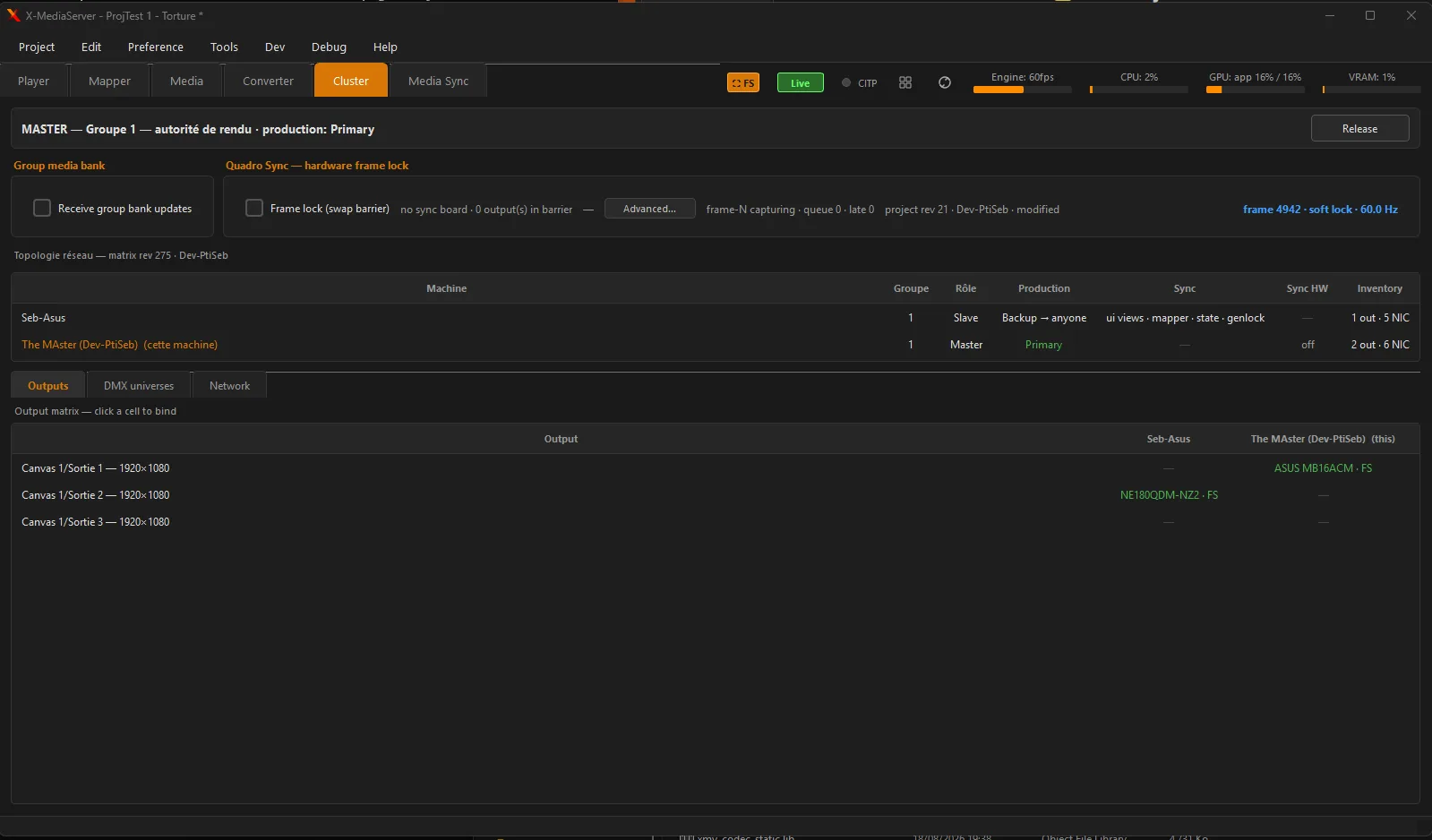Click the Backup → anyone cell
The width and height of the screenshot is (1432, 840).
coord(1044,318)
